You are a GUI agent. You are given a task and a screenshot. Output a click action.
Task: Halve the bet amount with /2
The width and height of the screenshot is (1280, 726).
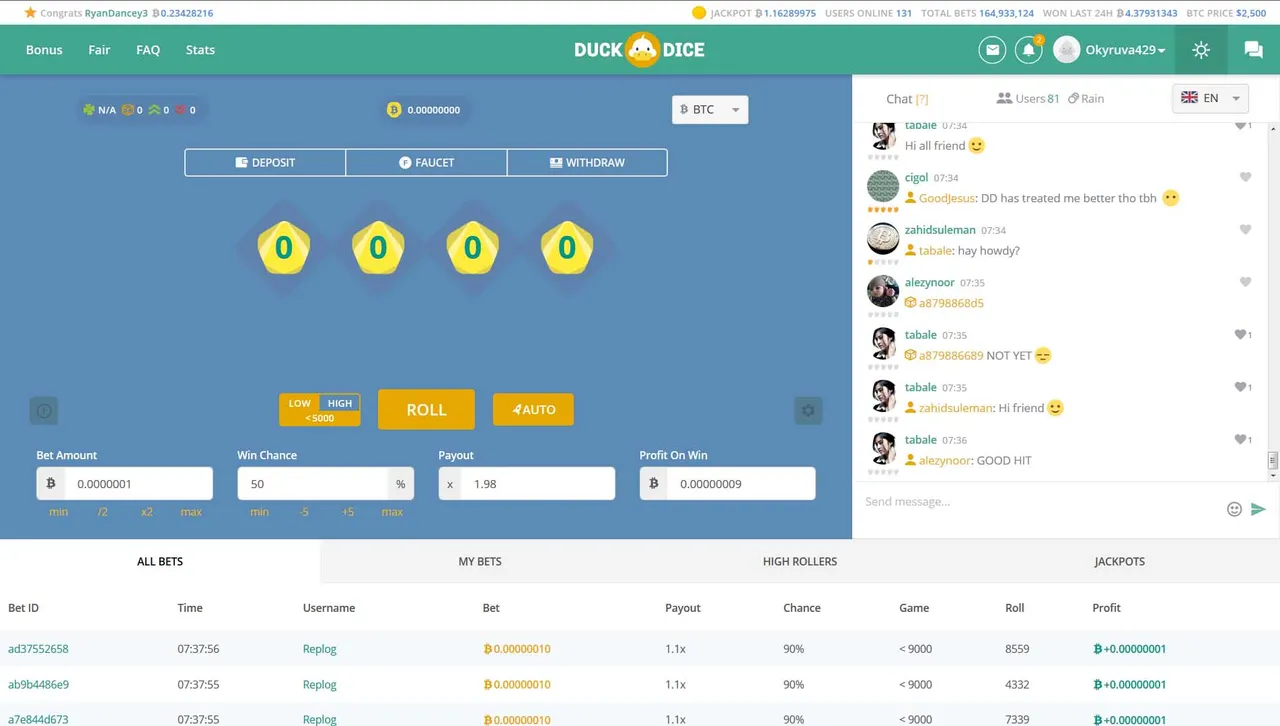pyautogui.click(x=103, y=512)
